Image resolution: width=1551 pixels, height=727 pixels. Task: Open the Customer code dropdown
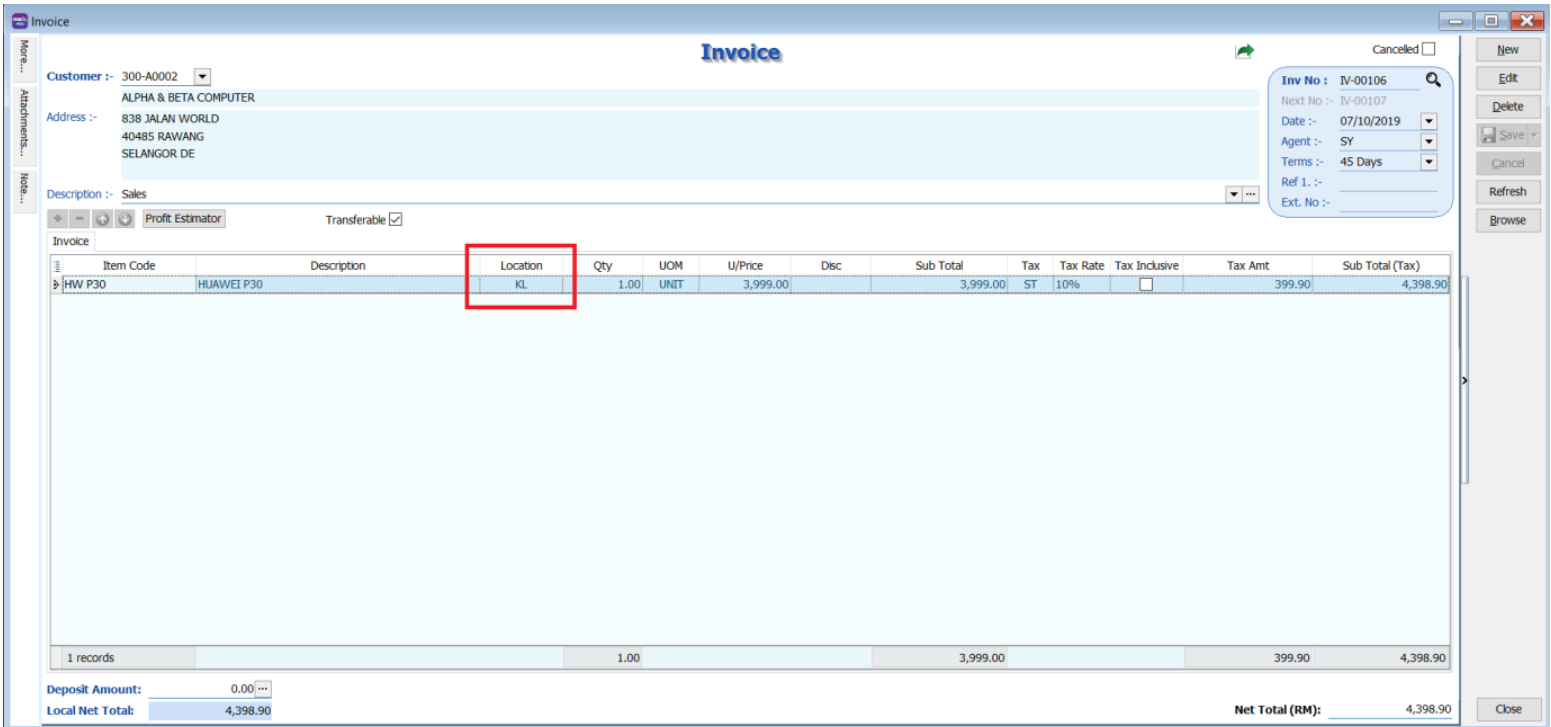(201, 76)
